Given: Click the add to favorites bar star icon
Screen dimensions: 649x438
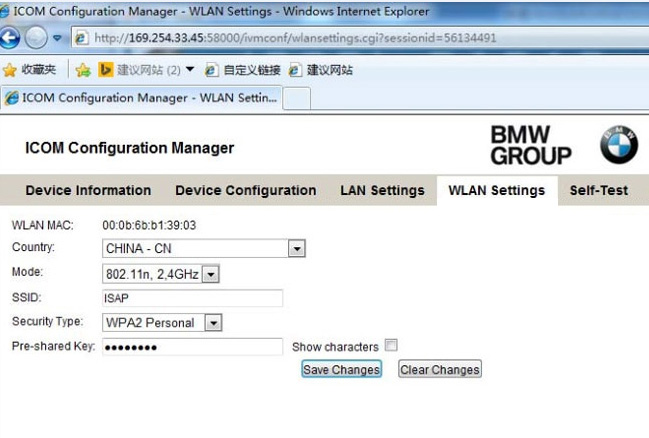Looking at the screenshot, I should (x=83, y=70).
